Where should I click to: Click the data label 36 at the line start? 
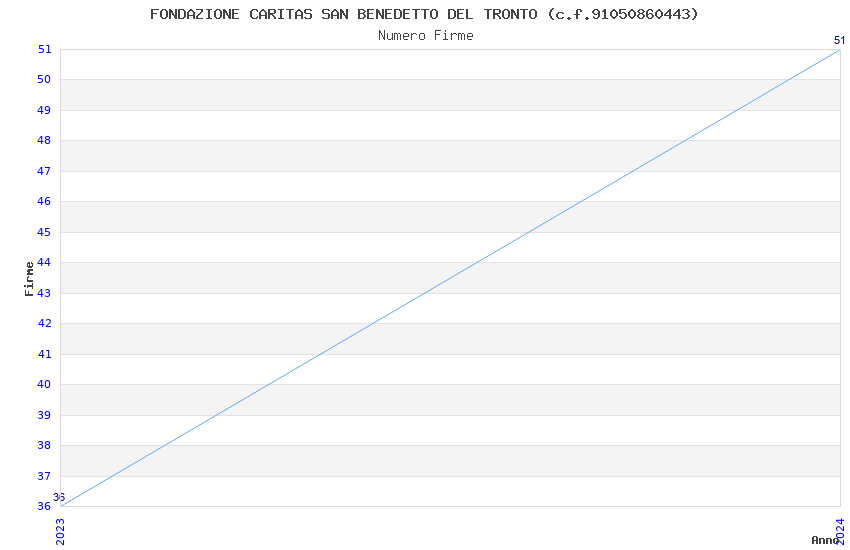(x=59, y=497)
